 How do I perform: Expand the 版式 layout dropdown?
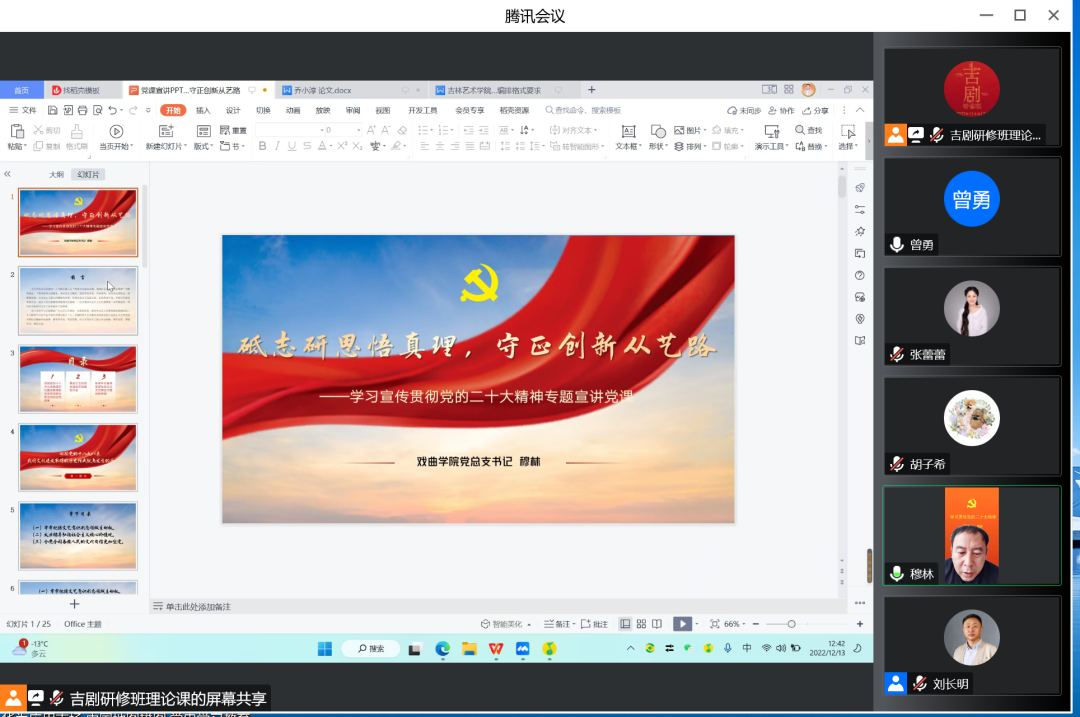pyautogui.click(x=203, y=146)
